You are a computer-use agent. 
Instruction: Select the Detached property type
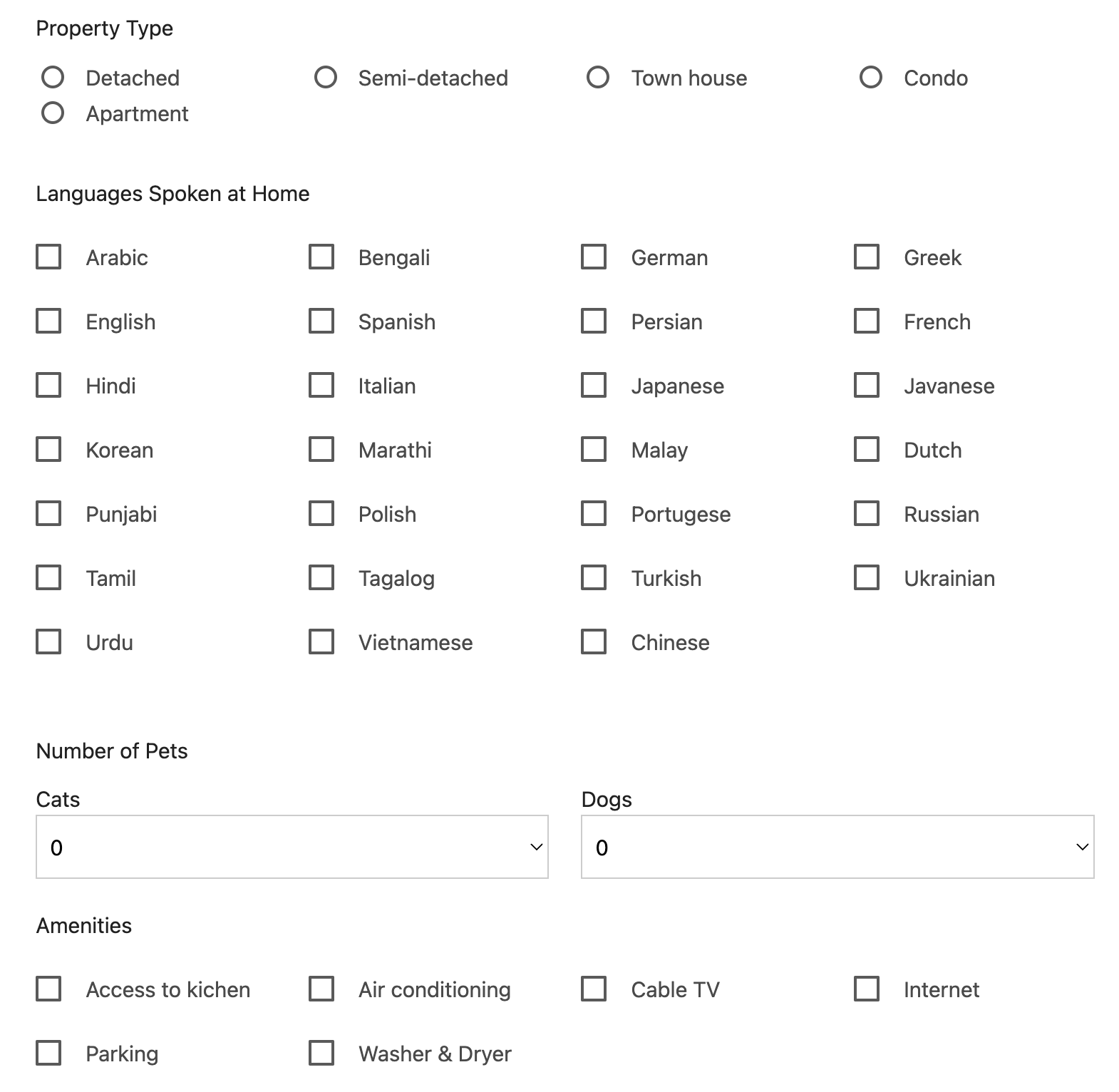(x=53, y=77)
